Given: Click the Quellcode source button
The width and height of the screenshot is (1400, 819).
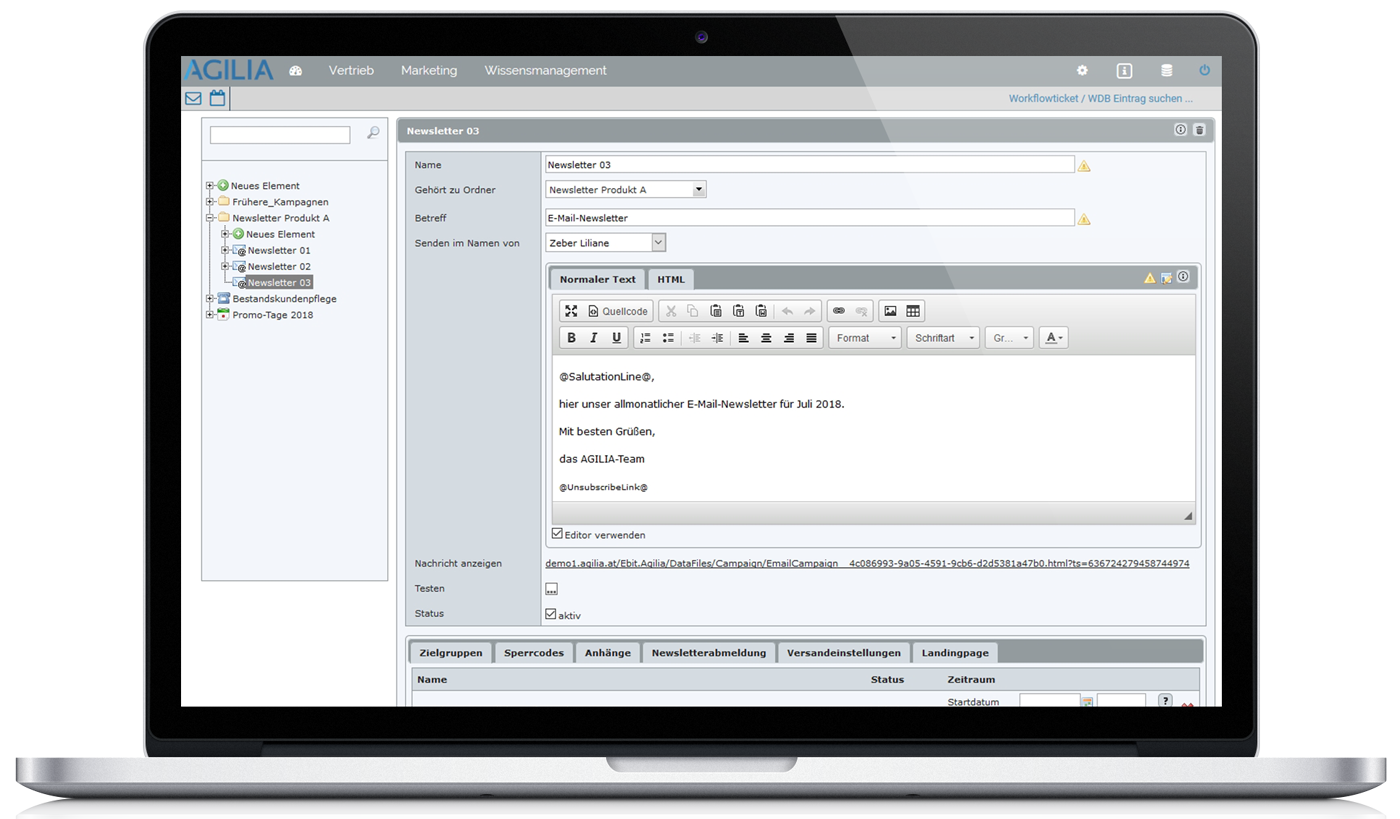Looking at the screenshot, I should click(618, 311).
